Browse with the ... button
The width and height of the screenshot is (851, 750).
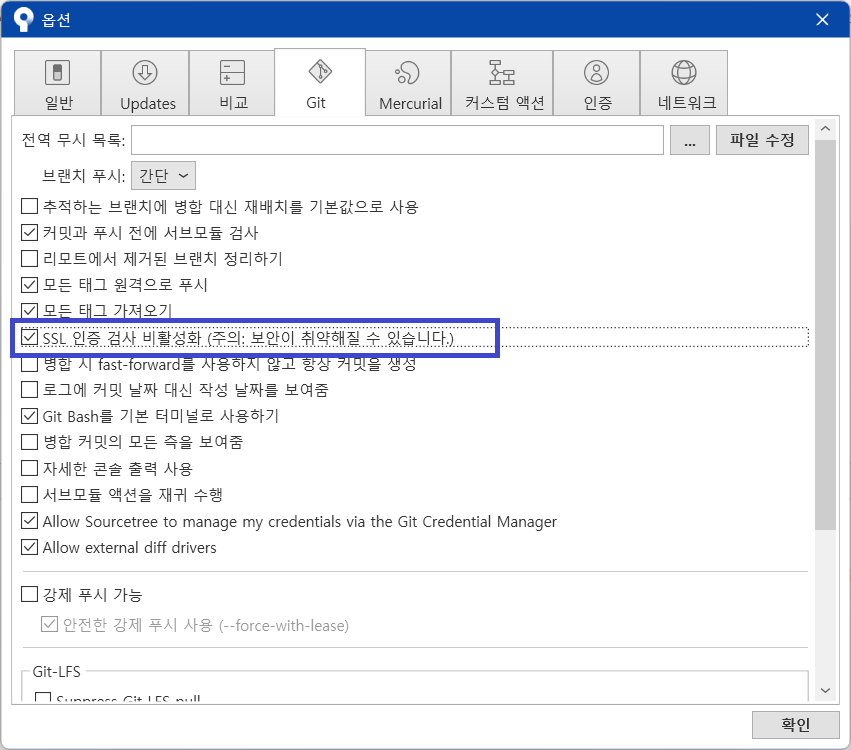pyautogui.click(x=690, y=140)
